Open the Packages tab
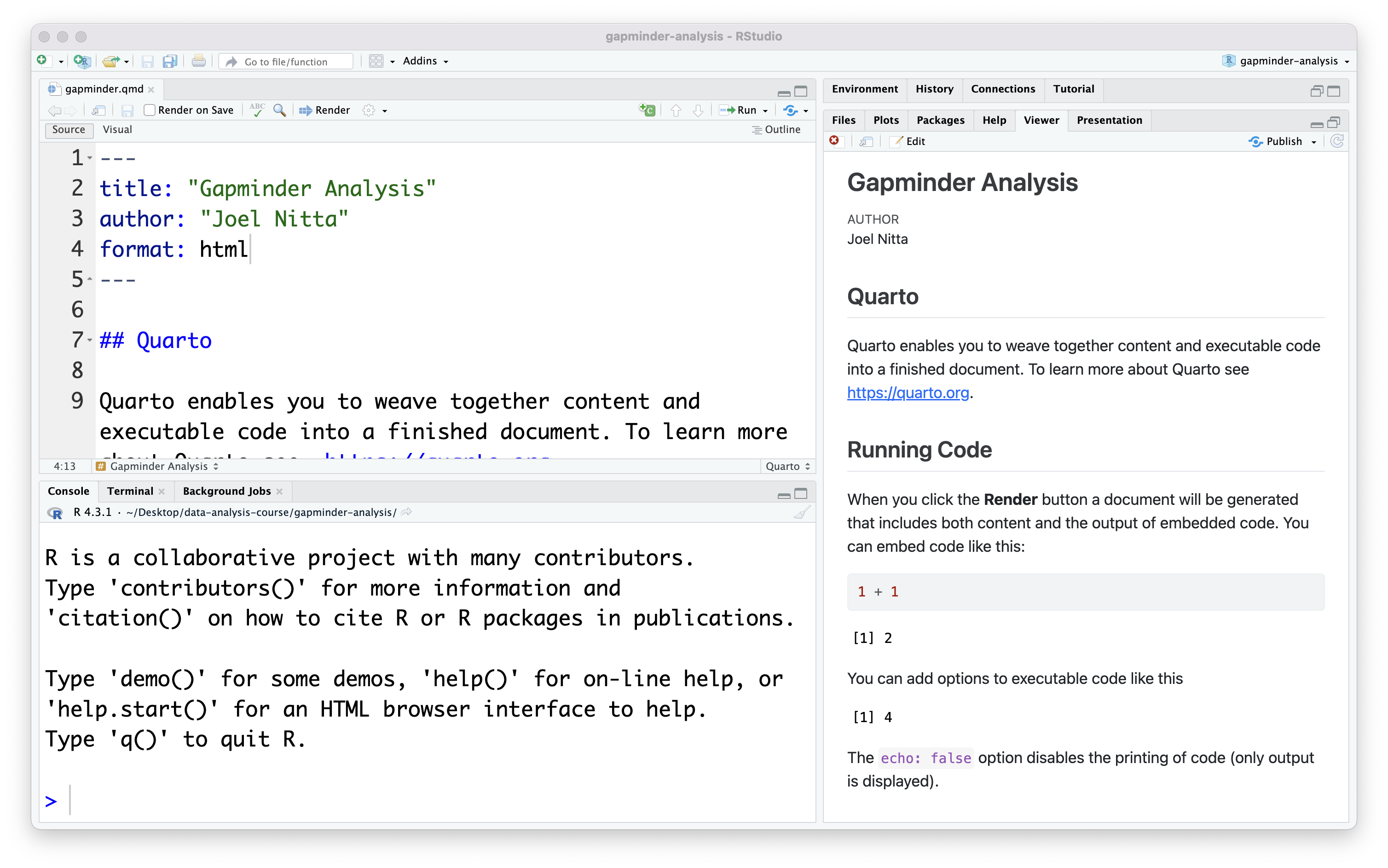The width and height of the screenshot is (1388, 868). click(x=940, y=120)
